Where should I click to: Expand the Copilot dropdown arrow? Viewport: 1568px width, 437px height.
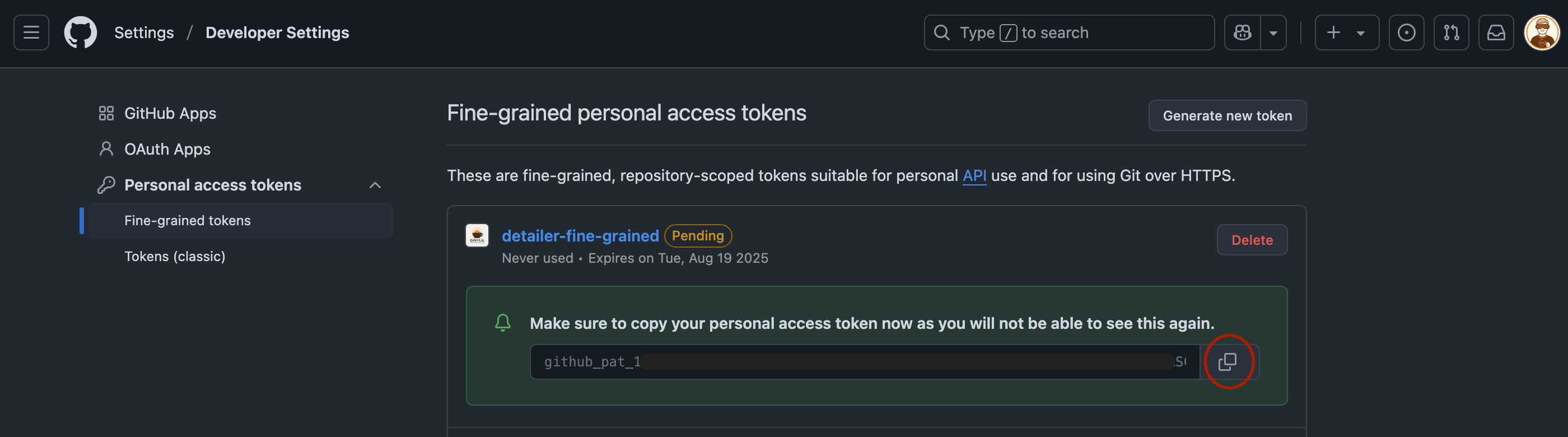(1273, 33)
